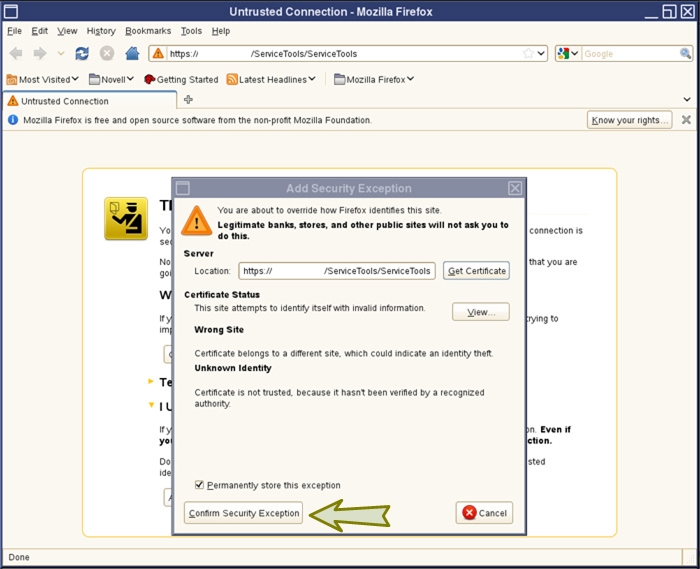Click the search magnifier icon

click(685, 53)
